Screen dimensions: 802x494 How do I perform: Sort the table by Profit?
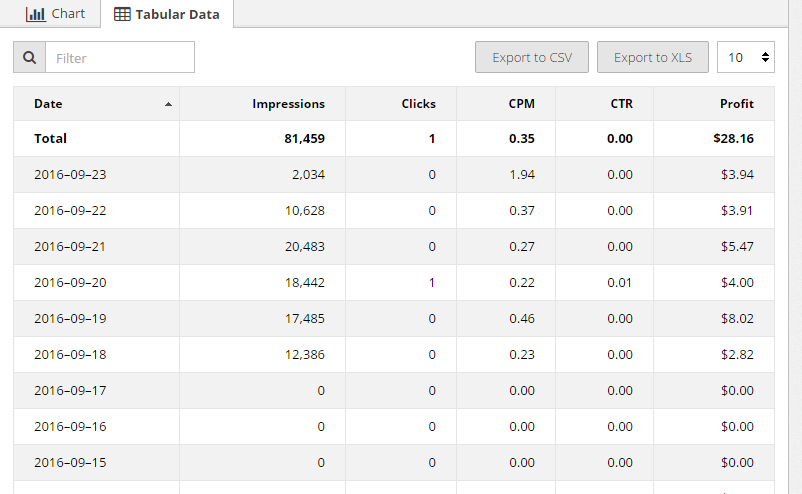click(x=736, y=104)
